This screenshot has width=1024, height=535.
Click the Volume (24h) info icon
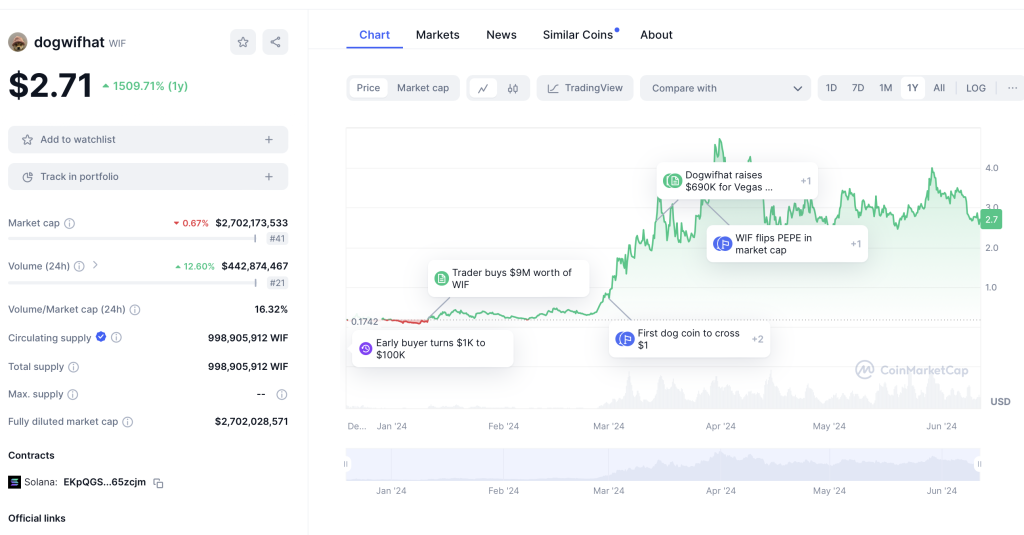click(79, 267)
